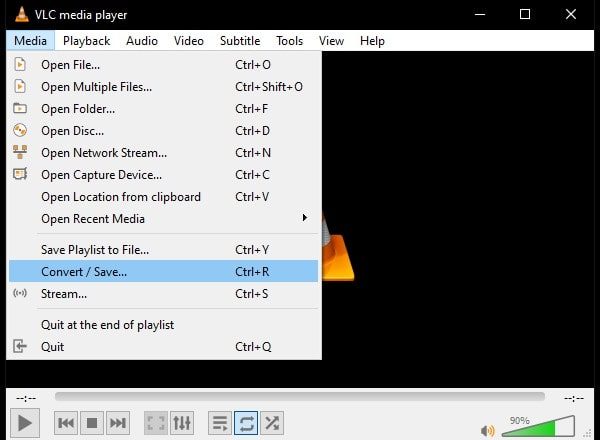Select Open Folder... menu entry
The width and height of the screenshot is (600, 440).
coord(163,109)
